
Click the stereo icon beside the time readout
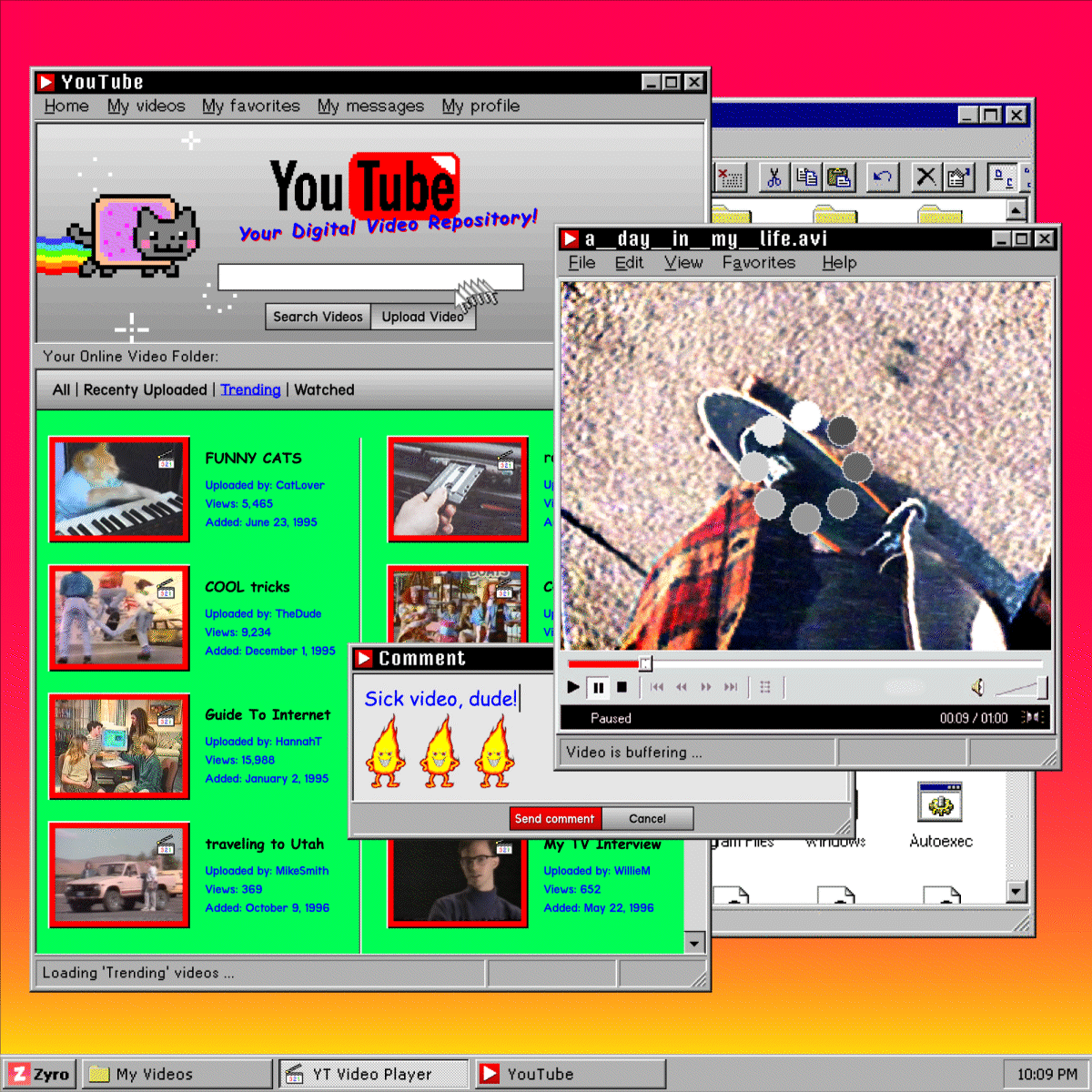click(1032, 717)
